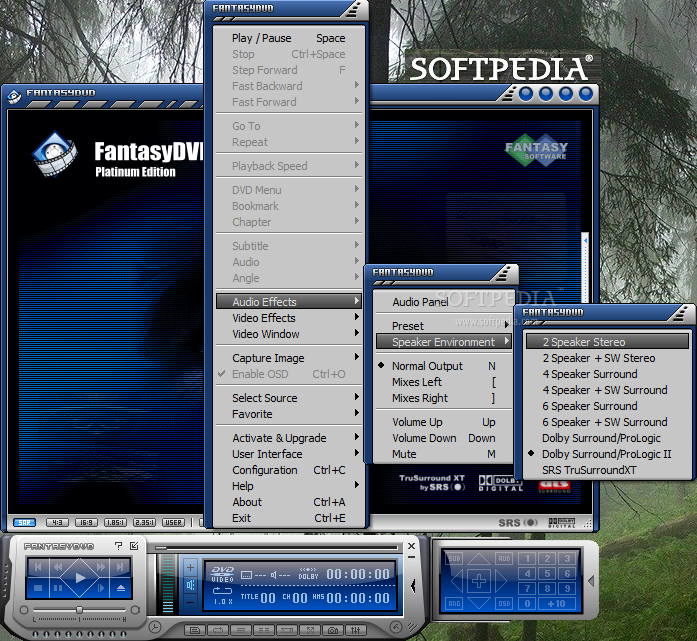Screen dimensions: 697x641
Task: Click the SUB button on remote pad
Action: coord(454,558)
